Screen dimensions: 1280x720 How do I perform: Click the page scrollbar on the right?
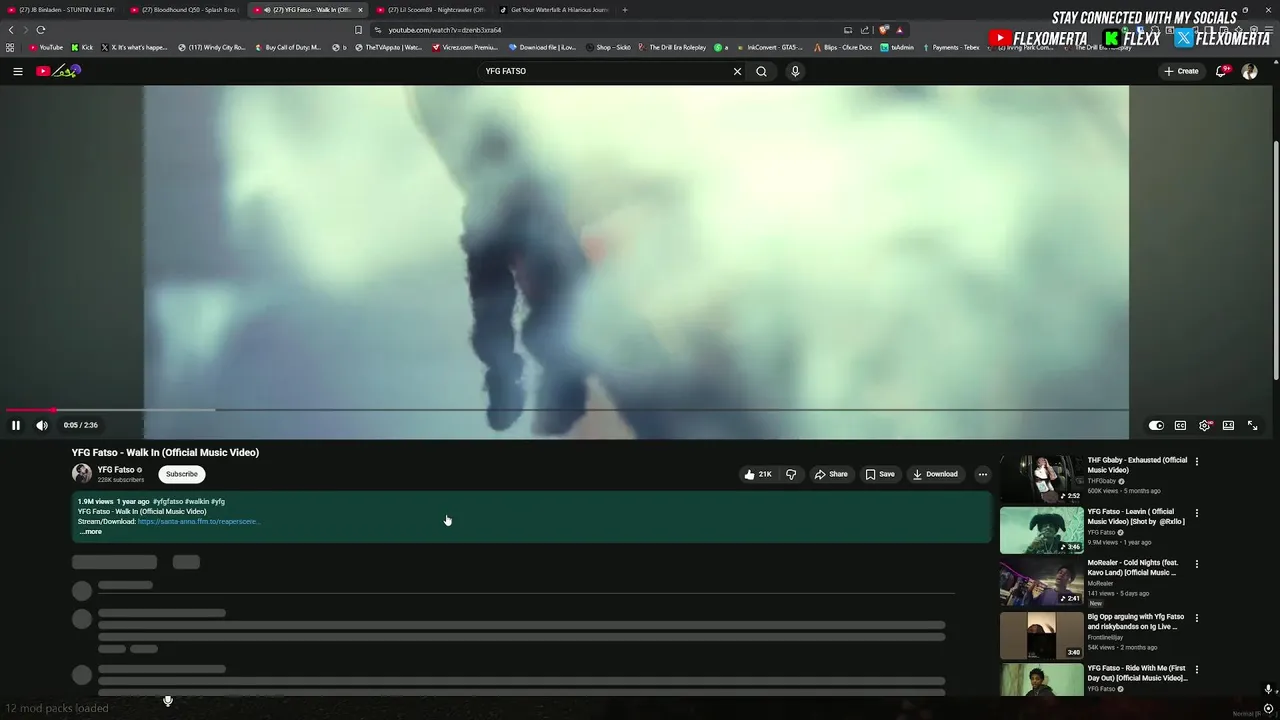point(1275,260)
